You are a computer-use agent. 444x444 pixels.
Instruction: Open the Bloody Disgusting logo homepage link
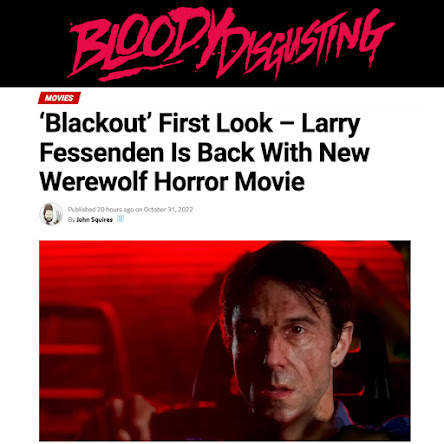click(231, 43)
